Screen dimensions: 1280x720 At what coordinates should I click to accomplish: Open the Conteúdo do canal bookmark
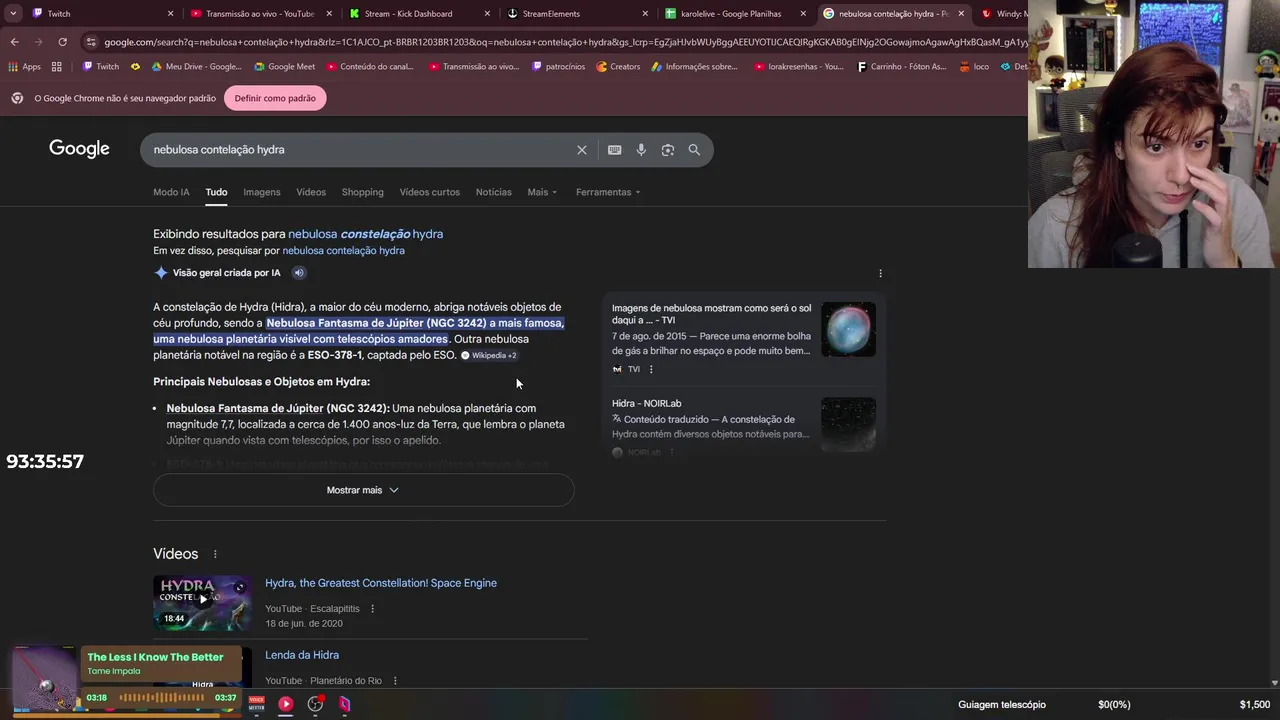click(370, 67)
